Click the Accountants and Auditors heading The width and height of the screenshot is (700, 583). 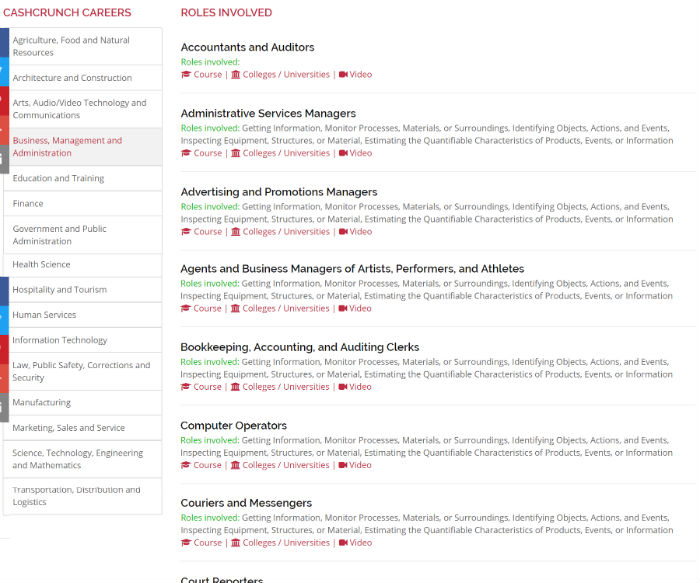247,47
